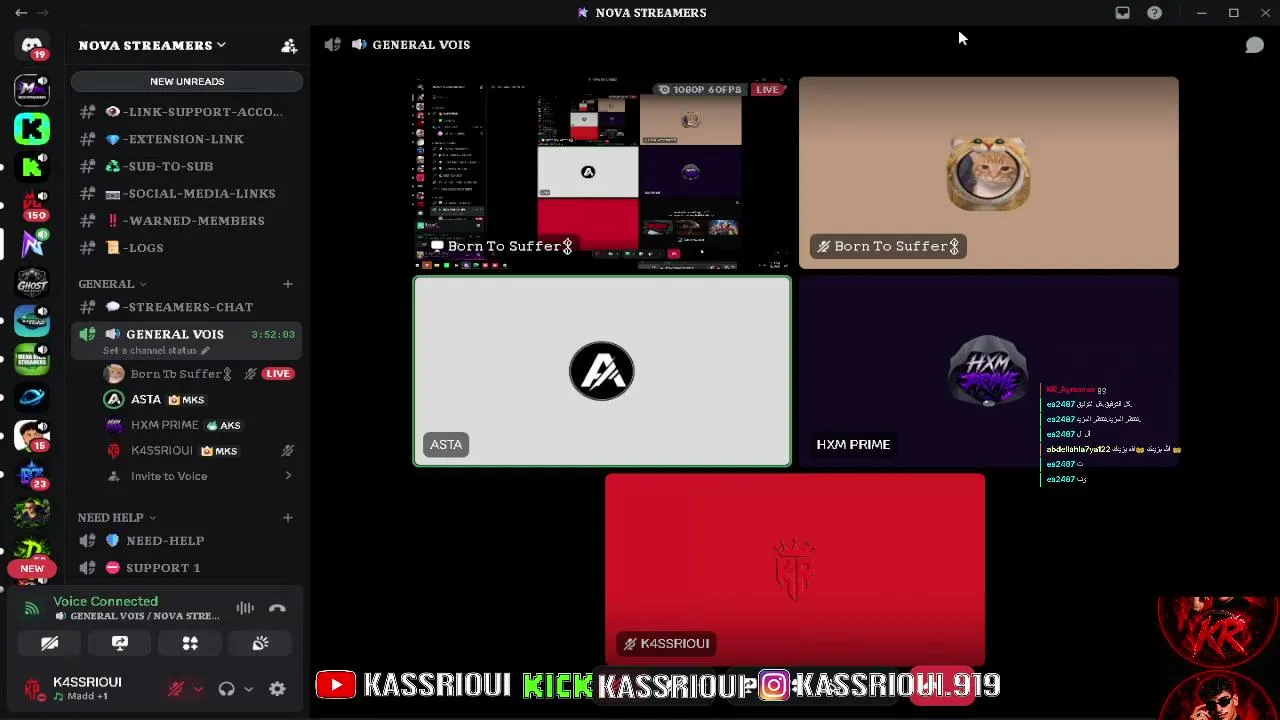This screenshot has width=1280, height=720.
Task: Click the Voice Connected status text
Action: tap(106, 601)
